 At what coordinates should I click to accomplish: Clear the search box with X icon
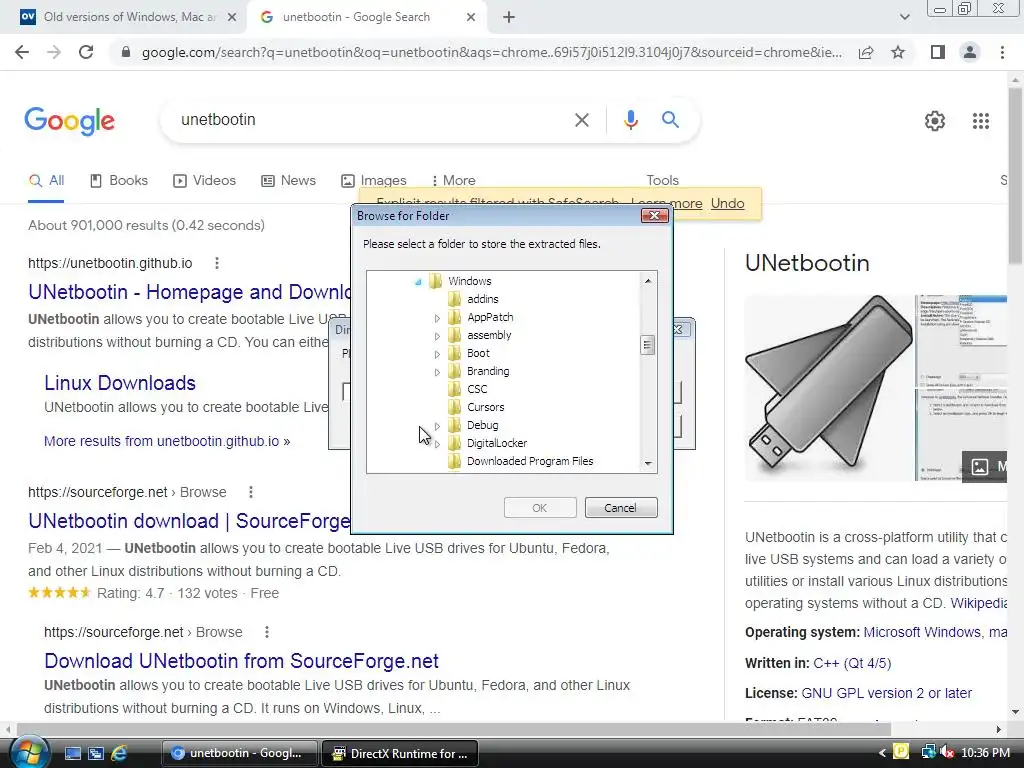tap(581, 120)
